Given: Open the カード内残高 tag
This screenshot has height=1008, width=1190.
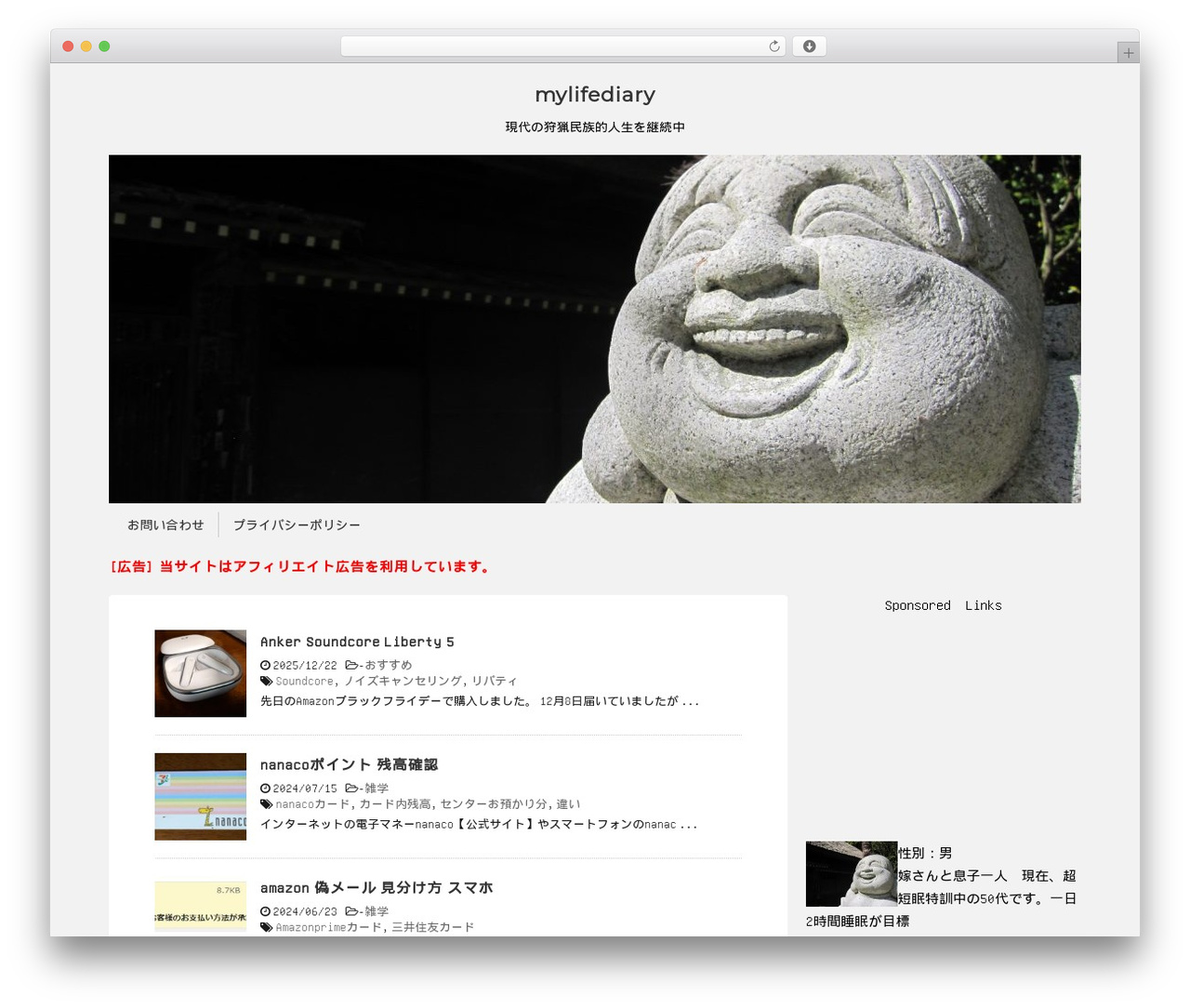Looking at the screenshot, I should [x=395, y=803].
